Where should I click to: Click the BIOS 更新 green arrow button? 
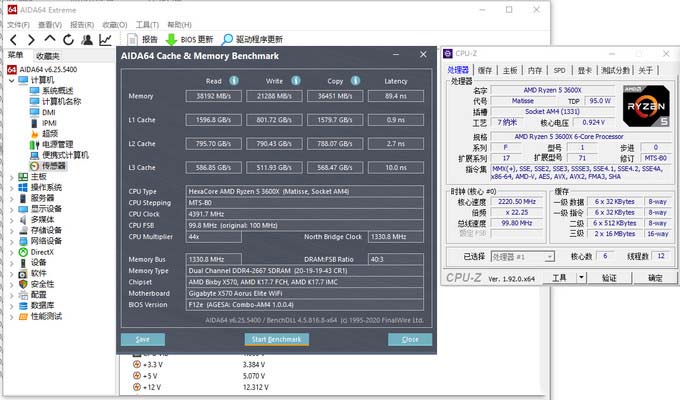tap(190, 39)
